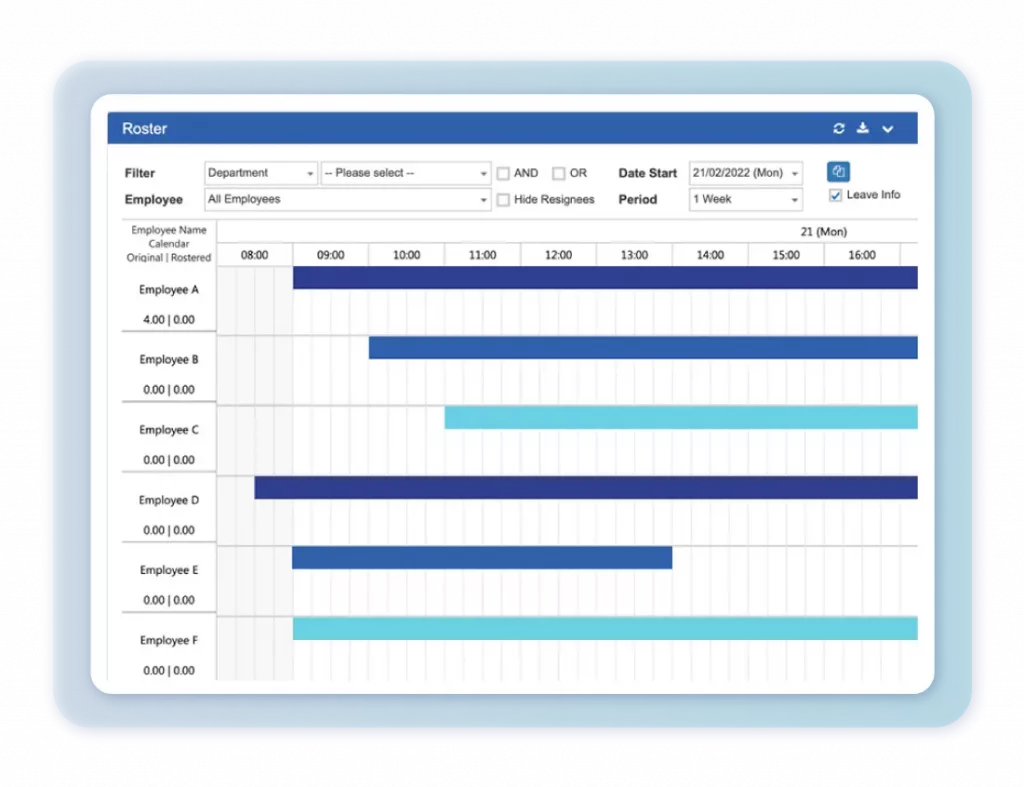1024x787 pixels.
Task: Click the '21 (Mon)' date header
Action: coord(824,232)
